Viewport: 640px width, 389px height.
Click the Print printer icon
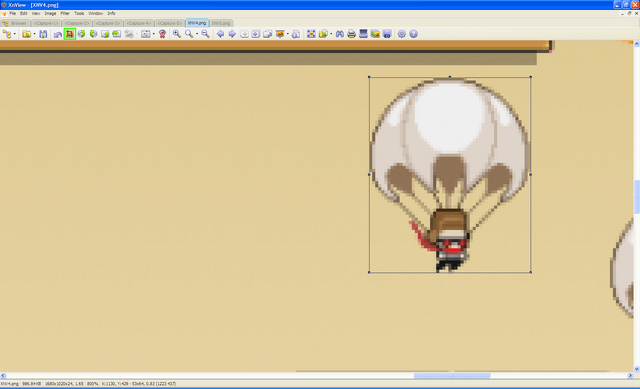point(351,34)
